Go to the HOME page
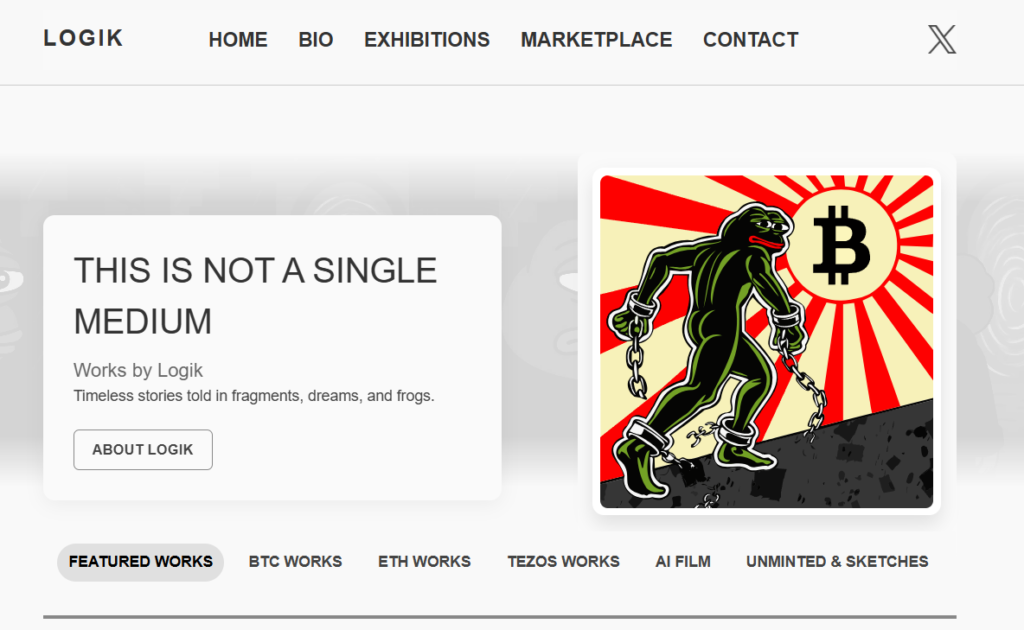The height and width of the screenshot is (630, 1024). pos(238,40)
